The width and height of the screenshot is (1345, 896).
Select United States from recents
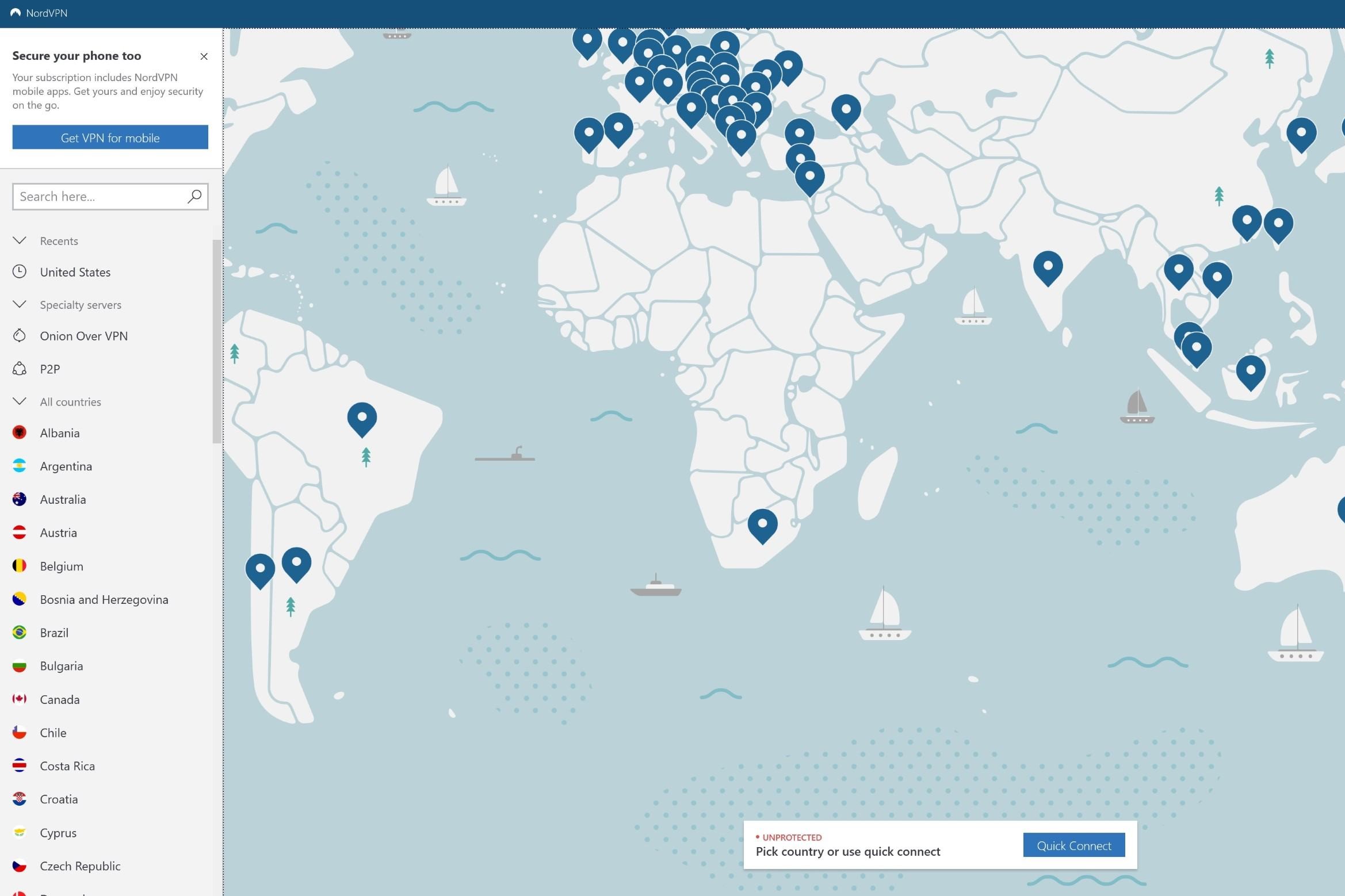[x=75, y=271]
